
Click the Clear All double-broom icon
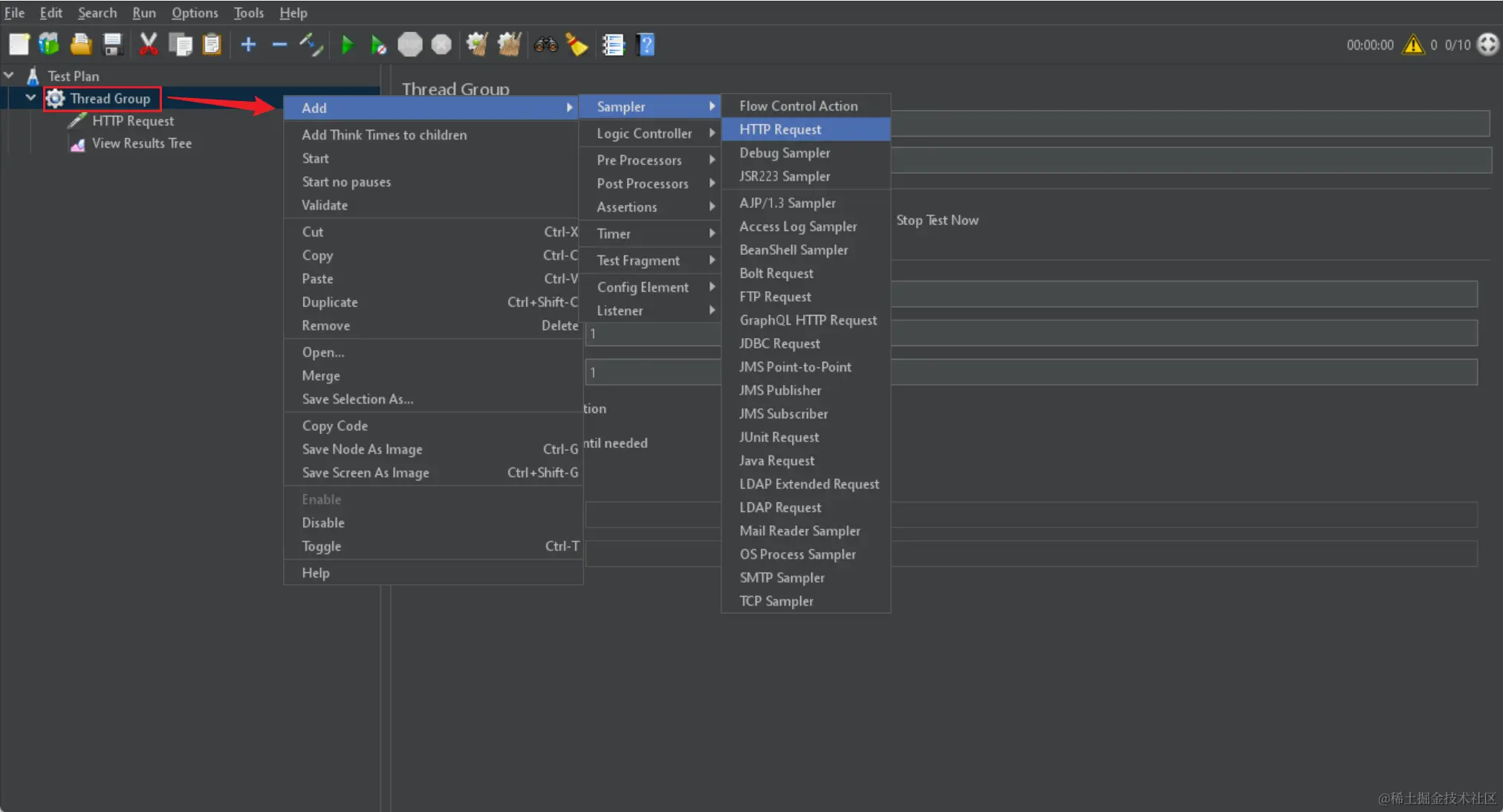(x=509, y=45)
